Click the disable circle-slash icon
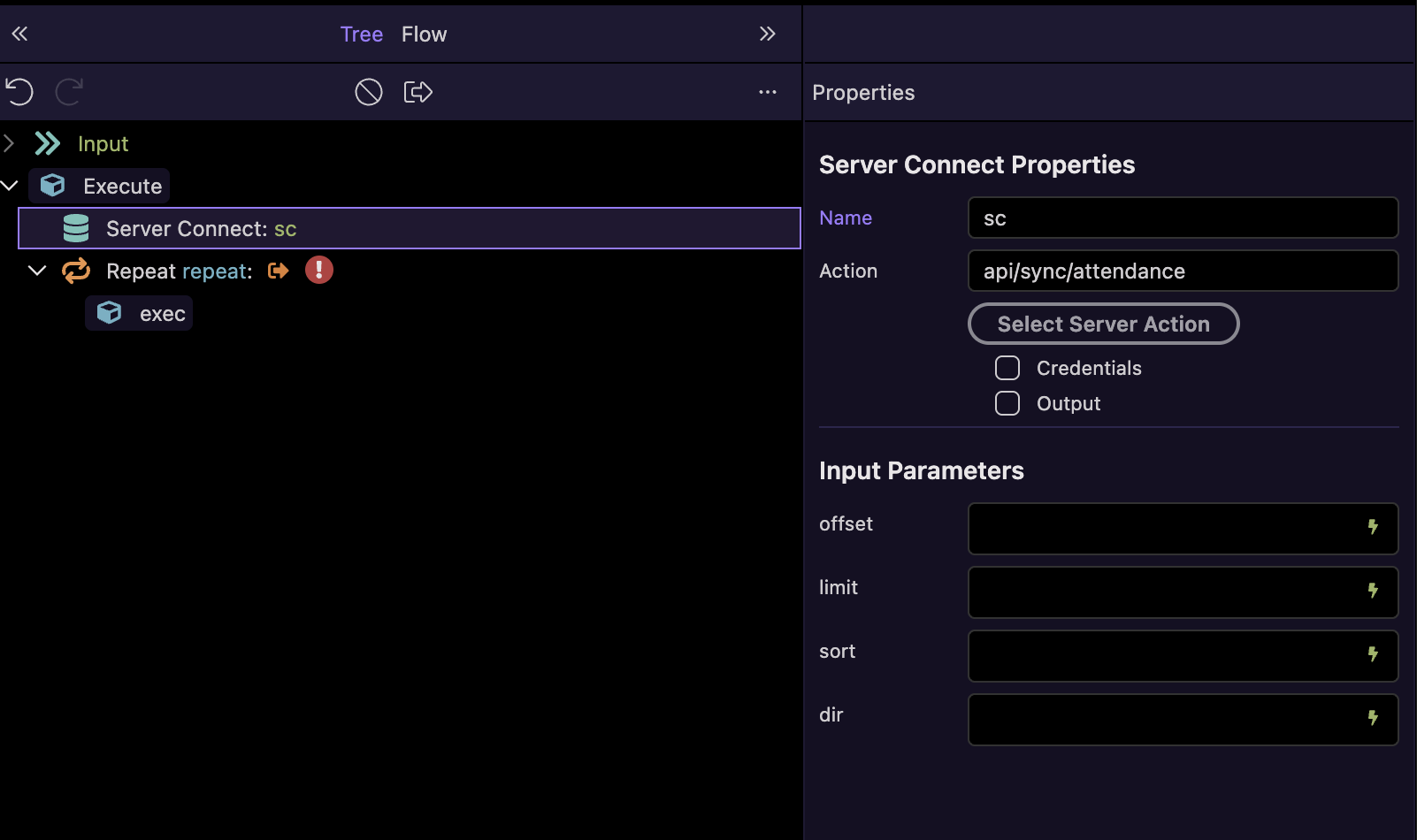The image size is (1417, 840). pos(369,92)
